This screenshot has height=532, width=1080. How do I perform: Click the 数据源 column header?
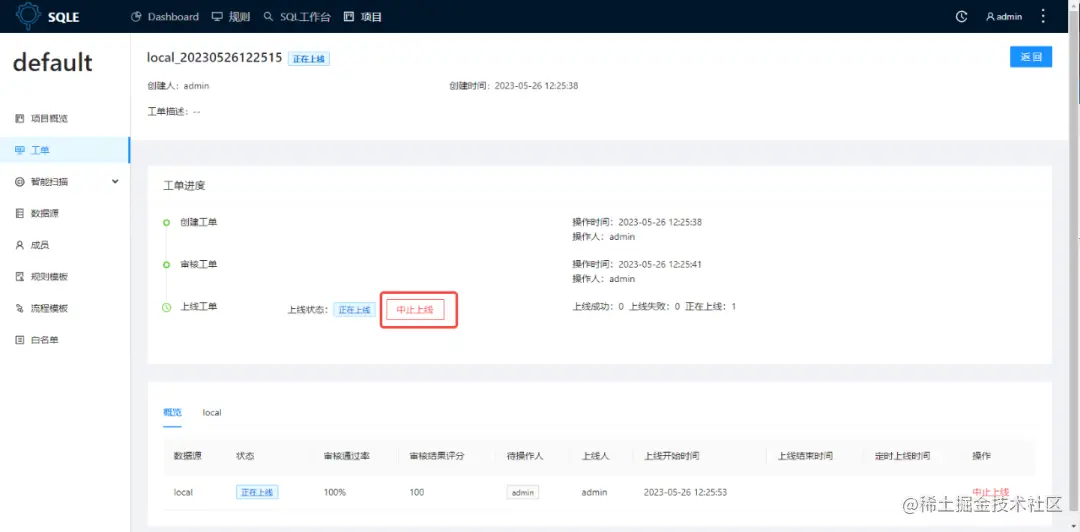187,456
